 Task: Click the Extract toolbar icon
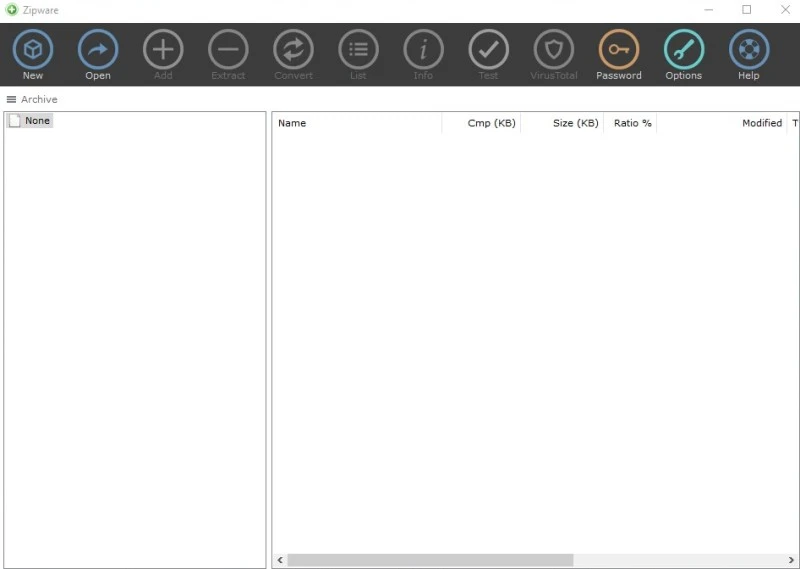coord(228,50)
